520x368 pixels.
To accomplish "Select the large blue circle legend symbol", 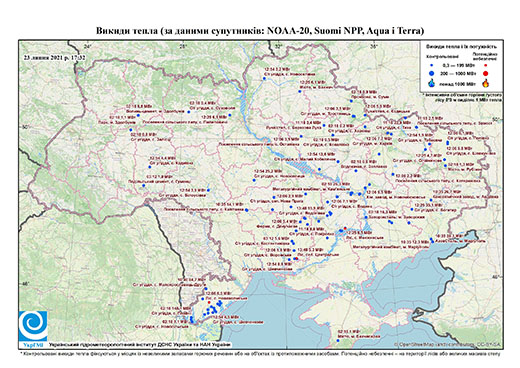I will tap(432, 73).
